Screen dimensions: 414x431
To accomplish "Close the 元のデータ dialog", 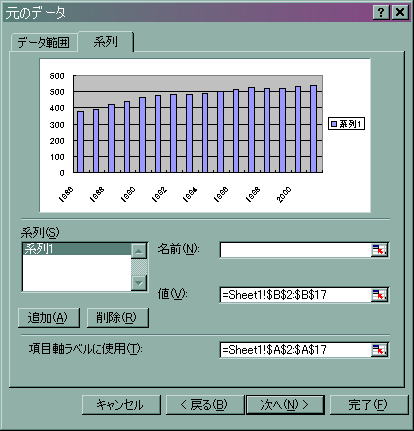I will click(399, 12).
